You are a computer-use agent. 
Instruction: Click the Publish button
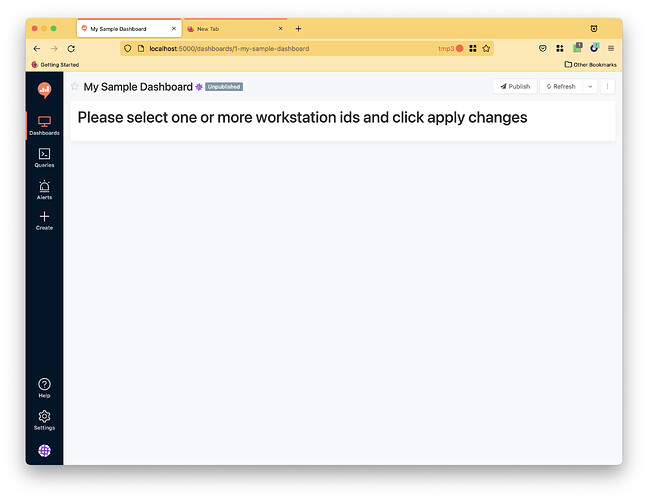515,87
